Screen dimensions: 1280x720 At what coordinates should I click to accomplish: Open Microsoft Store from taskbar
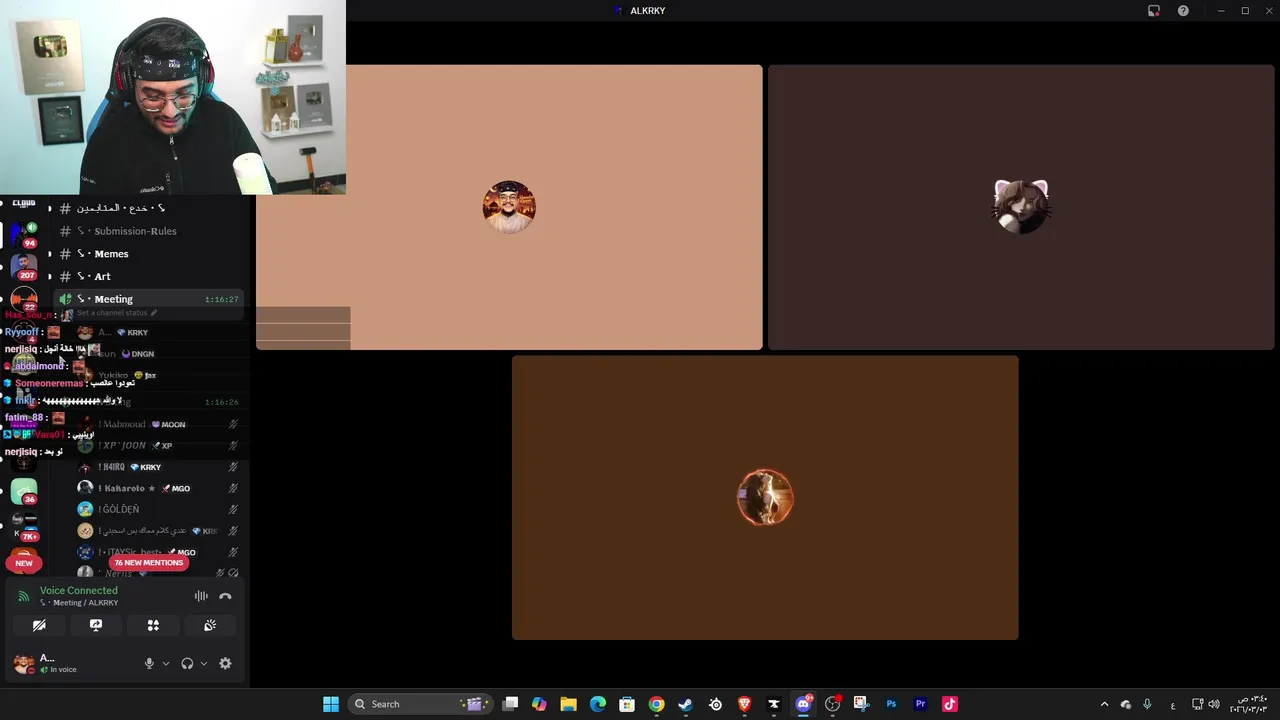(x=627, y=704)
